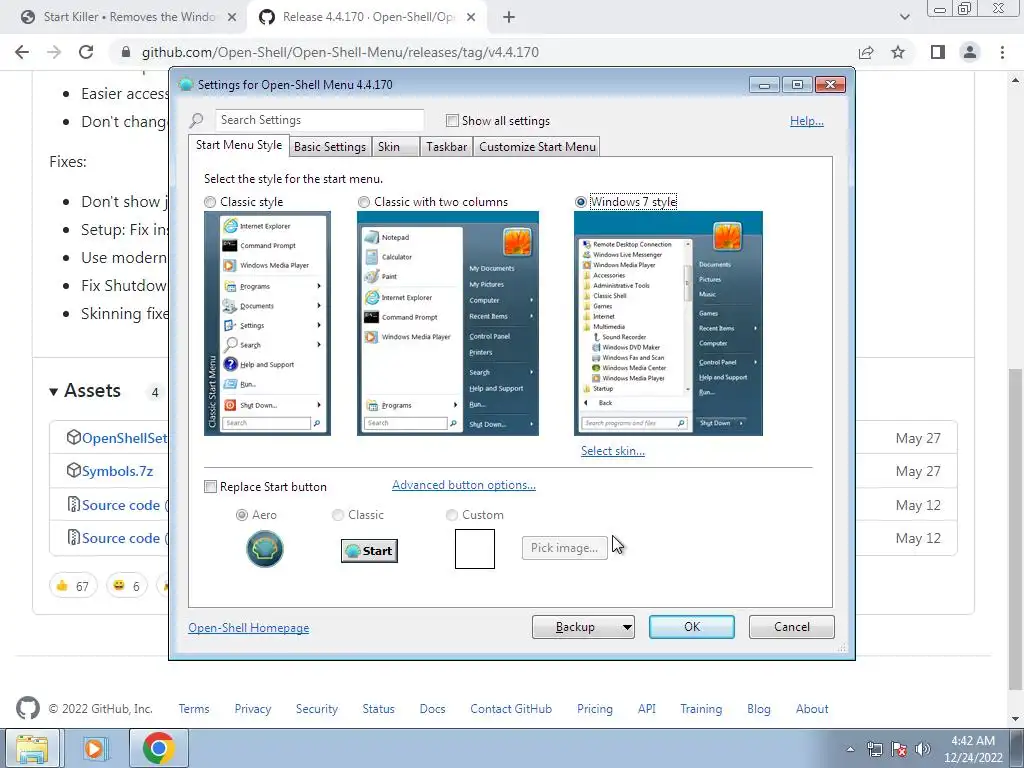Click the Search Settings input field
1024x768 pixels.
[319, 120]
